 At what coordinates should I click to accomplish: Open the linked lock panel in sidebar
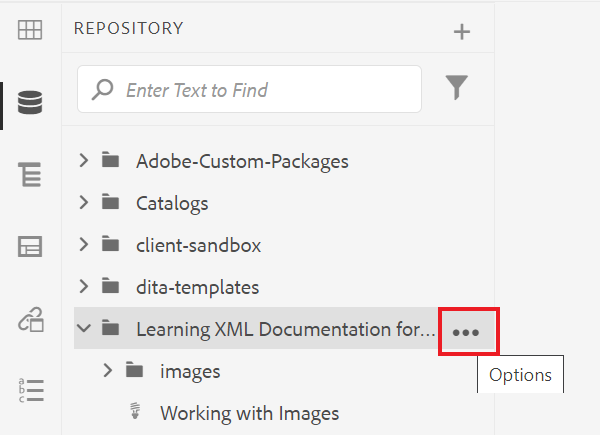click(x=30, y=319)
